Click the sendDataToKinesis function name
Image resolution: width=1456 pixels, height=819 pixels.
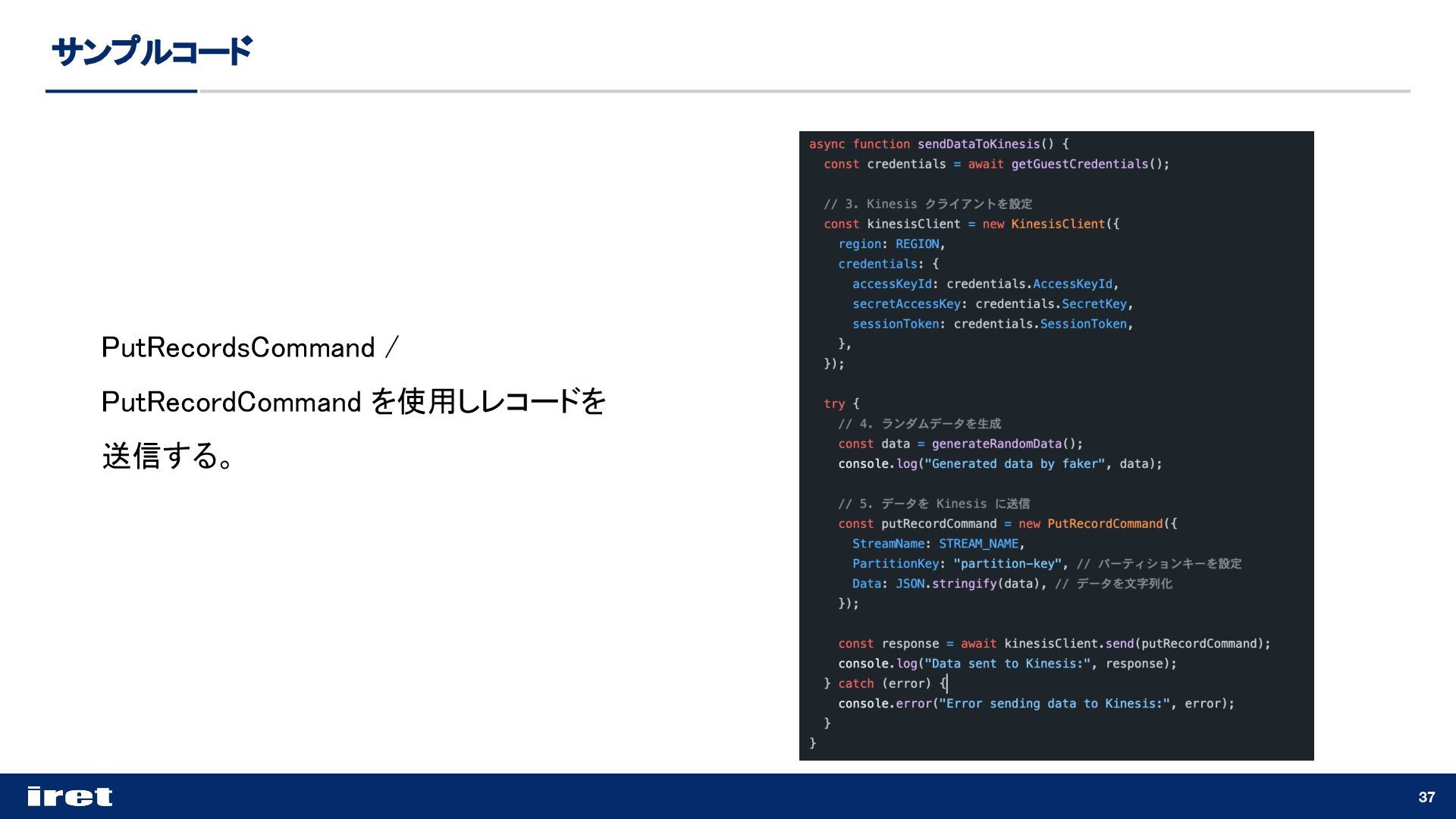(978, 144)
